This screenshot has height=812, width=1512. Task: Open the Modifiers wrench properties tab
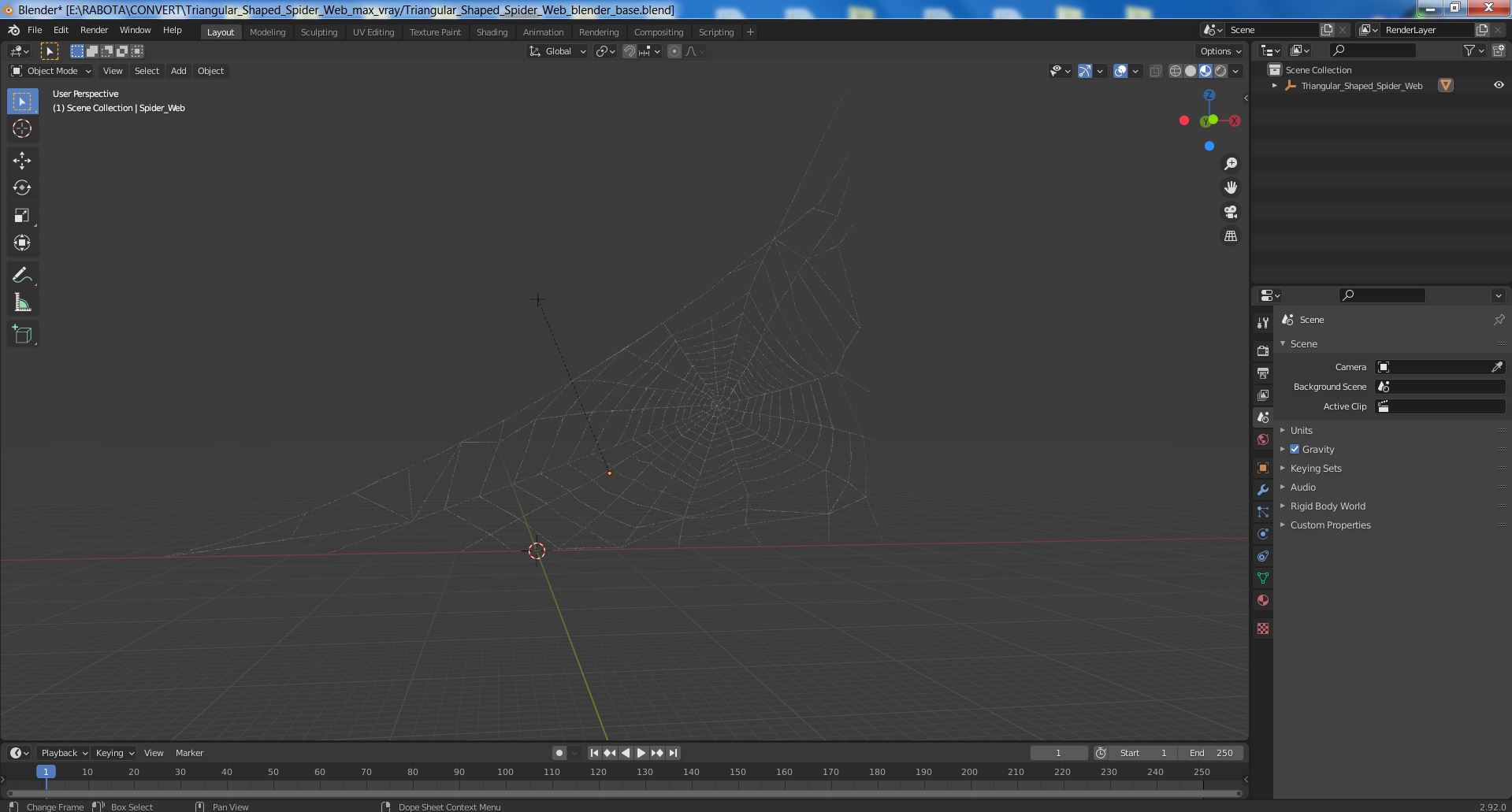click(x=1263, y=490)
